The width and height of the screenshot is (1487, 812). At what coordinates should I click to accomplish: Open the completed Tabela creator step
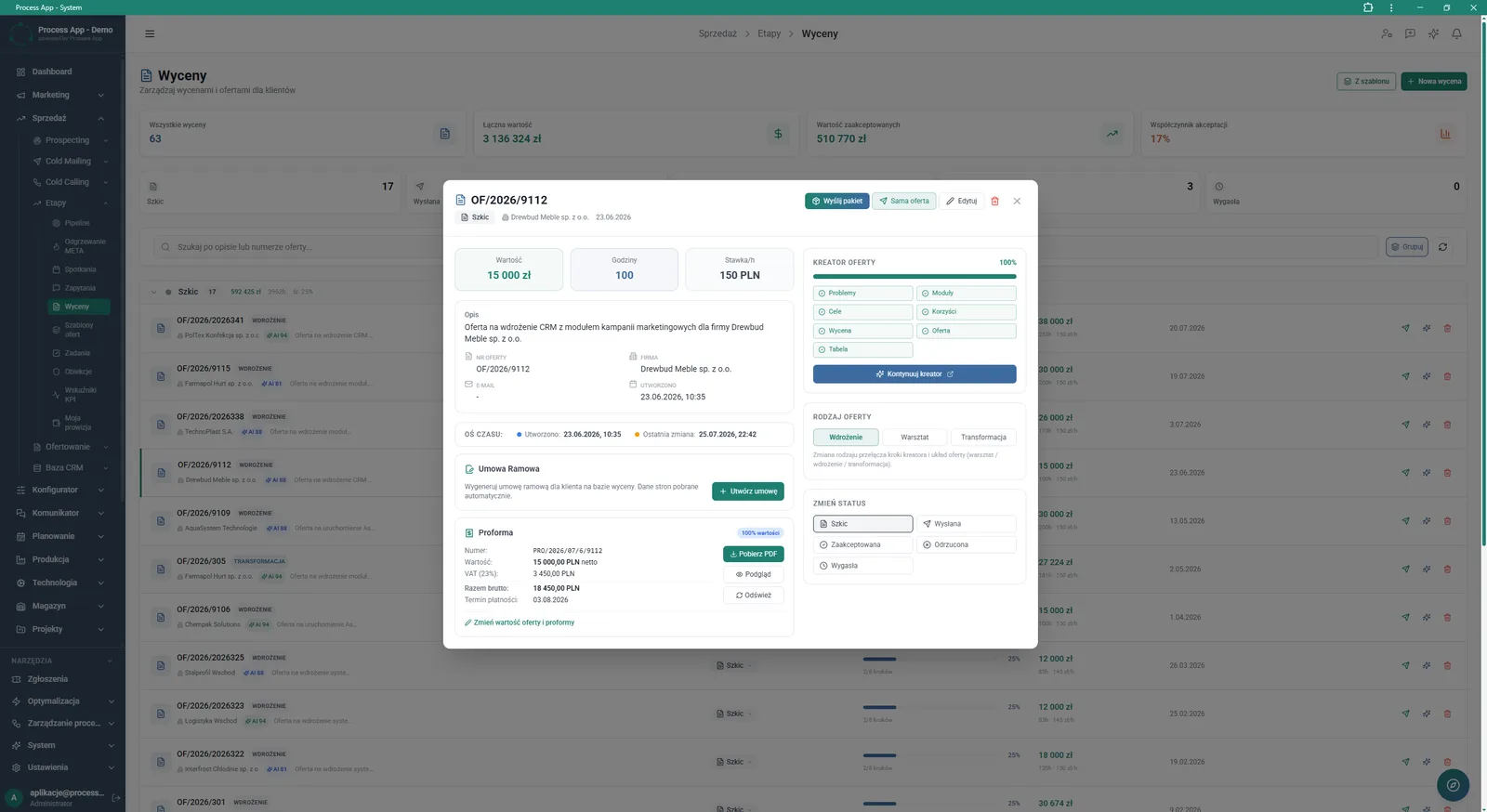[x=862, y=349]
